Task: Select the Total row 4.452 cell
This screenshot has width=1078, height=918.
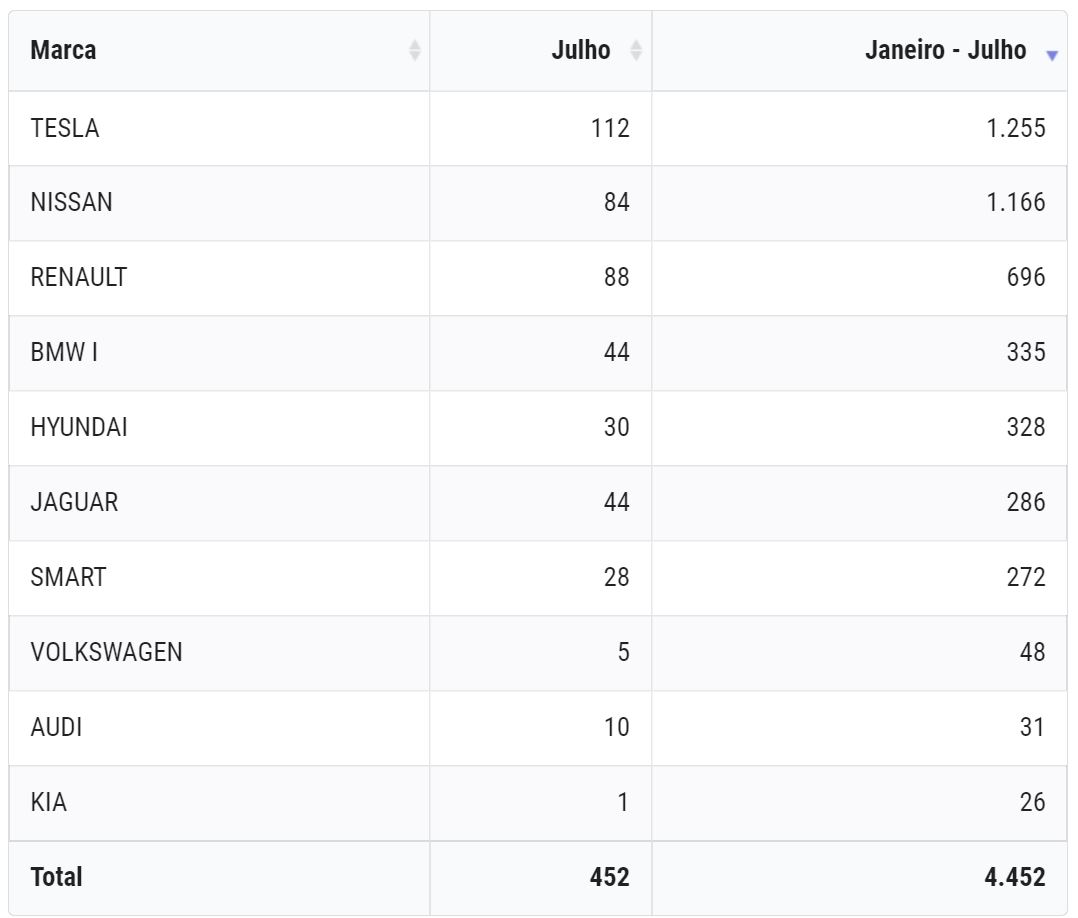Action: point(859,878)
